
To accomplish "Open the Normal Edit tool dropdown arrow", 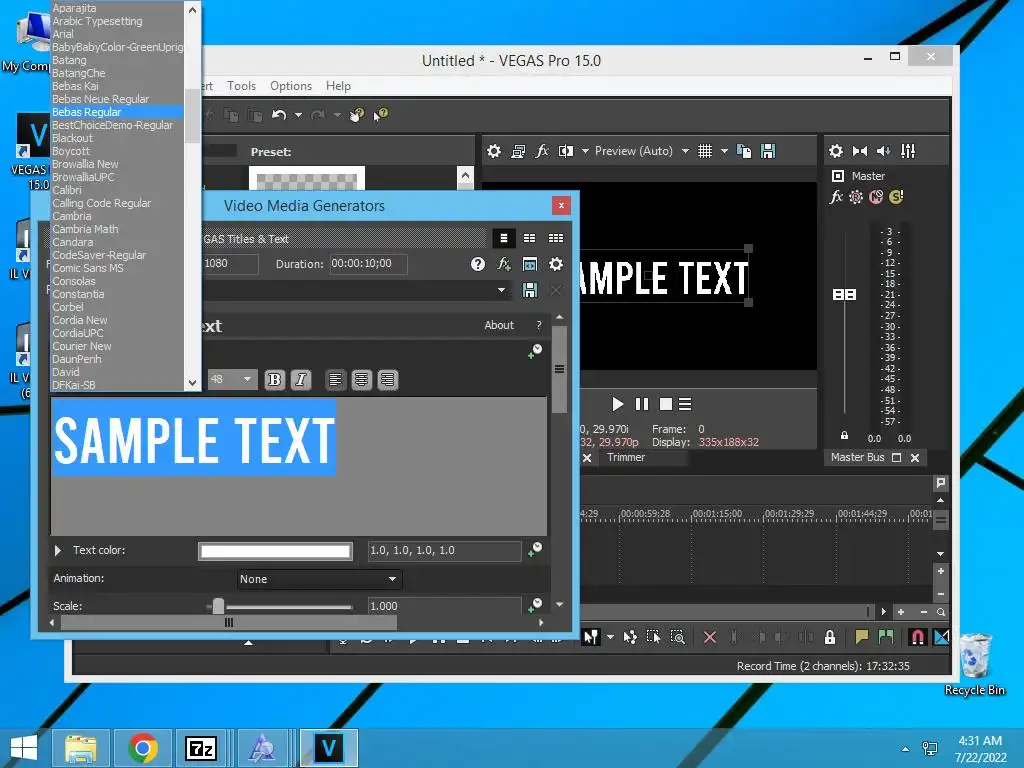I will [x=610, y=637].
